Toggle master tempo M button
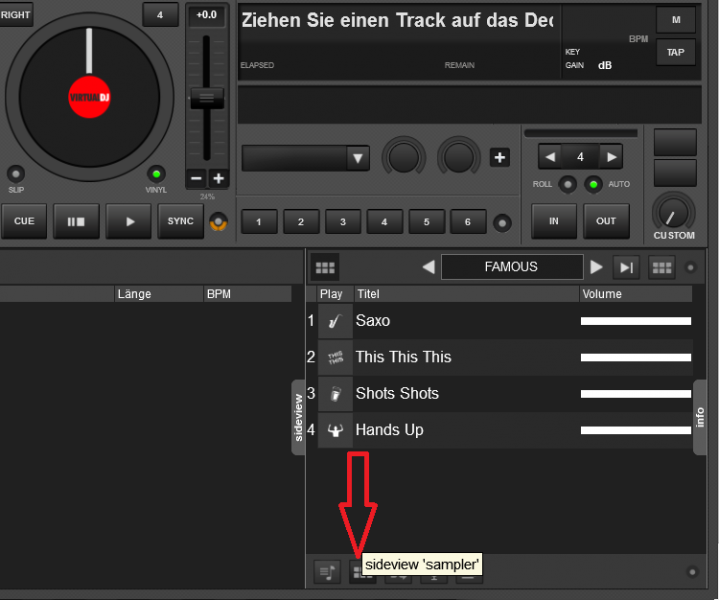This screenshot has height=600, width=719. (676, 20)
